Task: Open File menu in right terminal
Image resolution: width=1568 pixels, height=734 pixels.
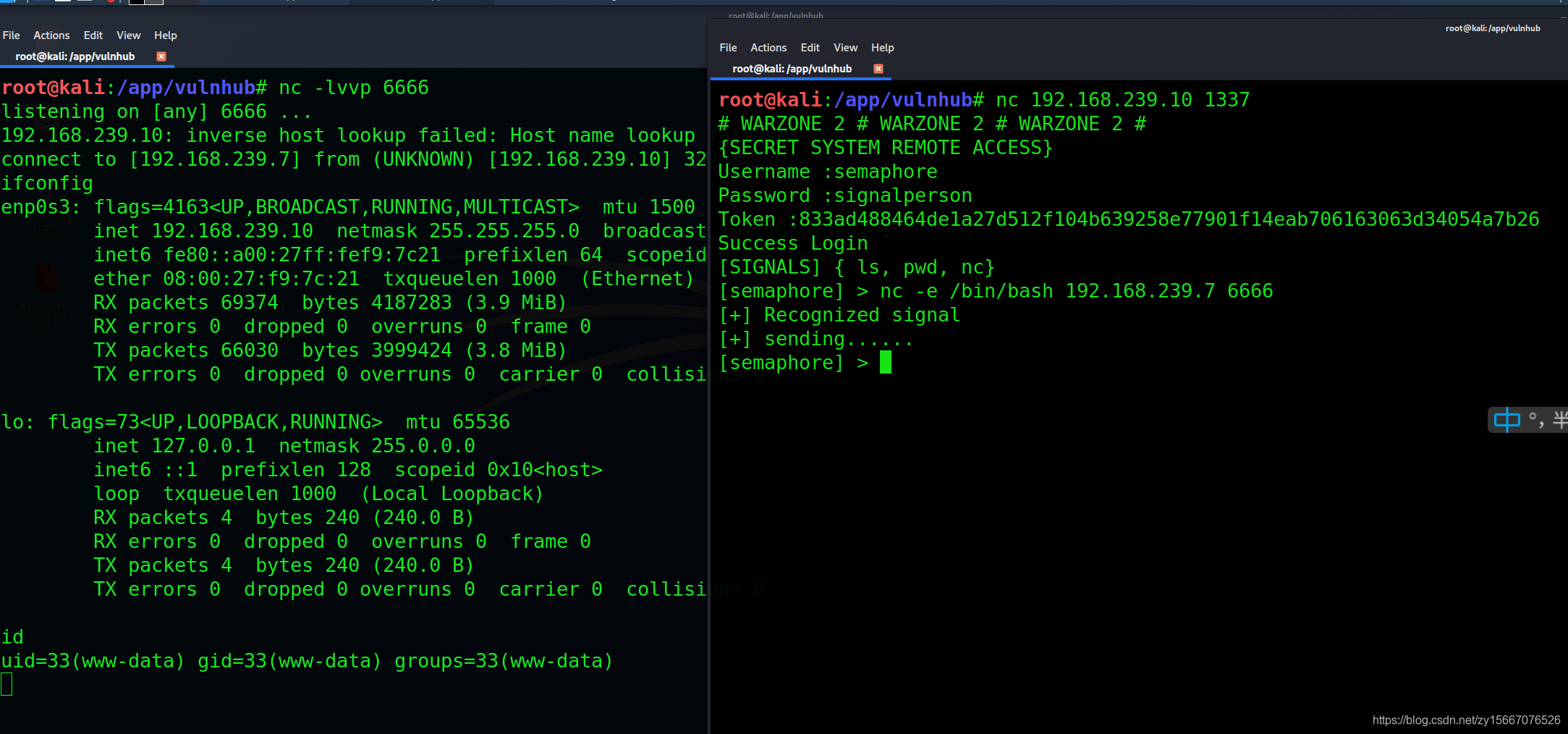Action: tap(728, 48)
